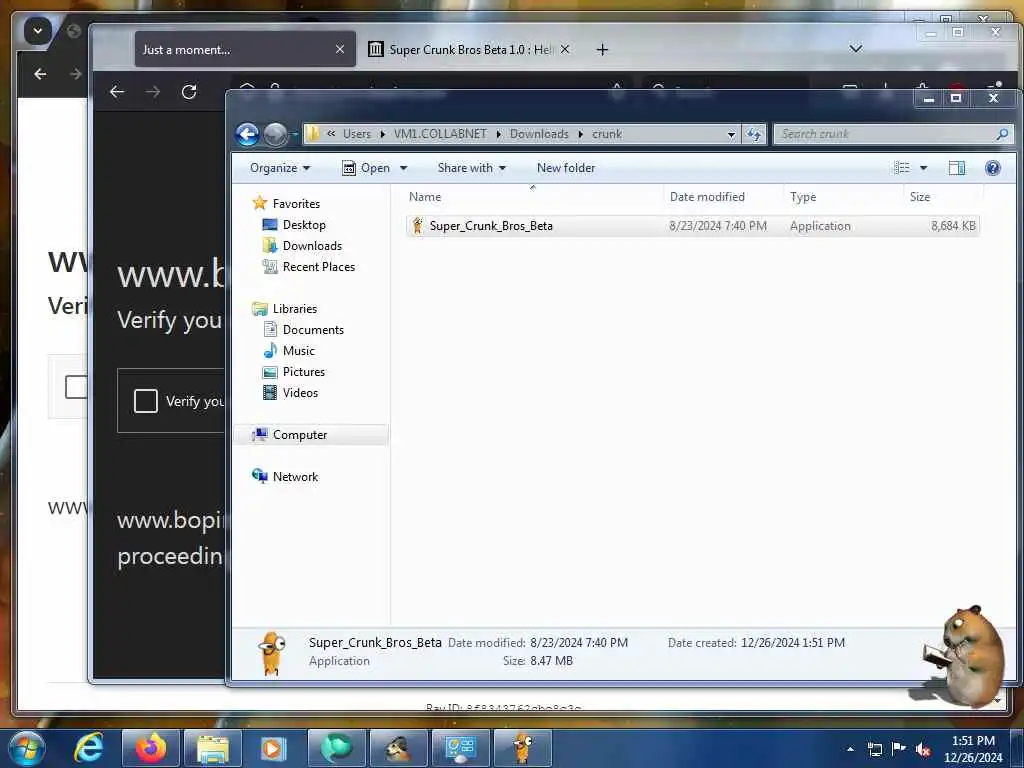The image size is (1024, 768).
Task: Click Downloads in the address breadcrumb
Action: pos(539,135)
